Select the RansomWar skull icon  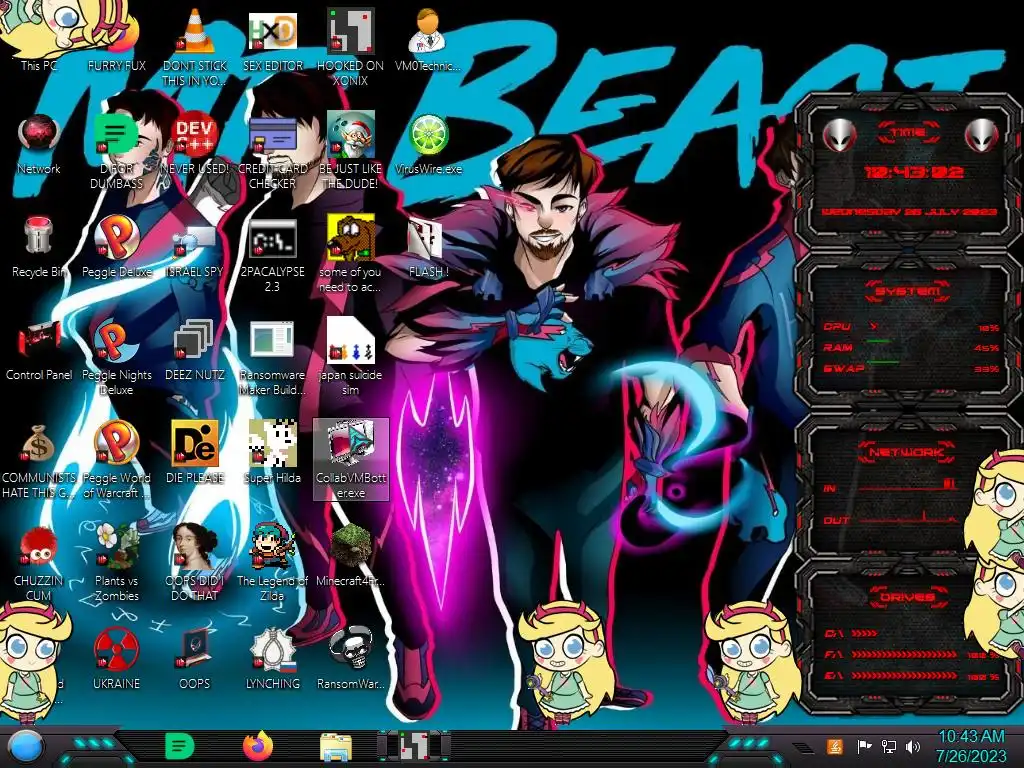point(351,660)
